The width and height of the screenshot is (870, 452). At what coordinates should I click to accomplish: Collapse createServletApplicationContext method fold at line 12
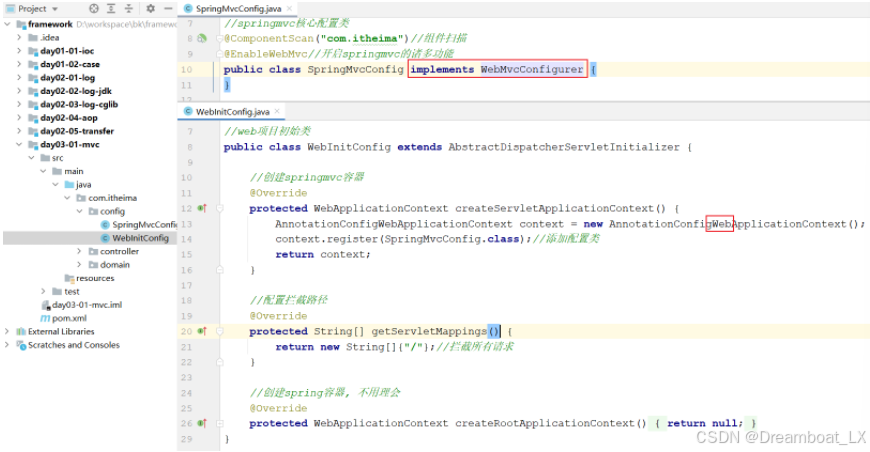pyautogui.click(x=220, y=209)
